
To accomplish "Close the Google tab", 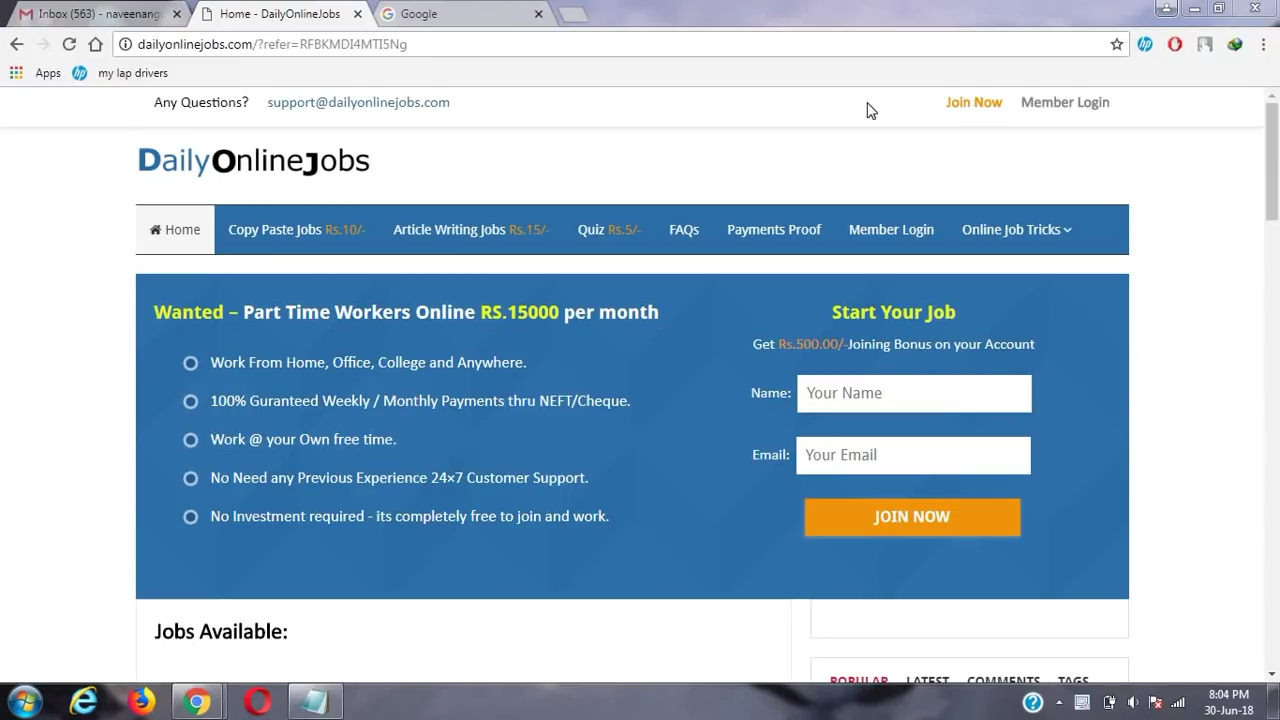I will tap(539, 14).
